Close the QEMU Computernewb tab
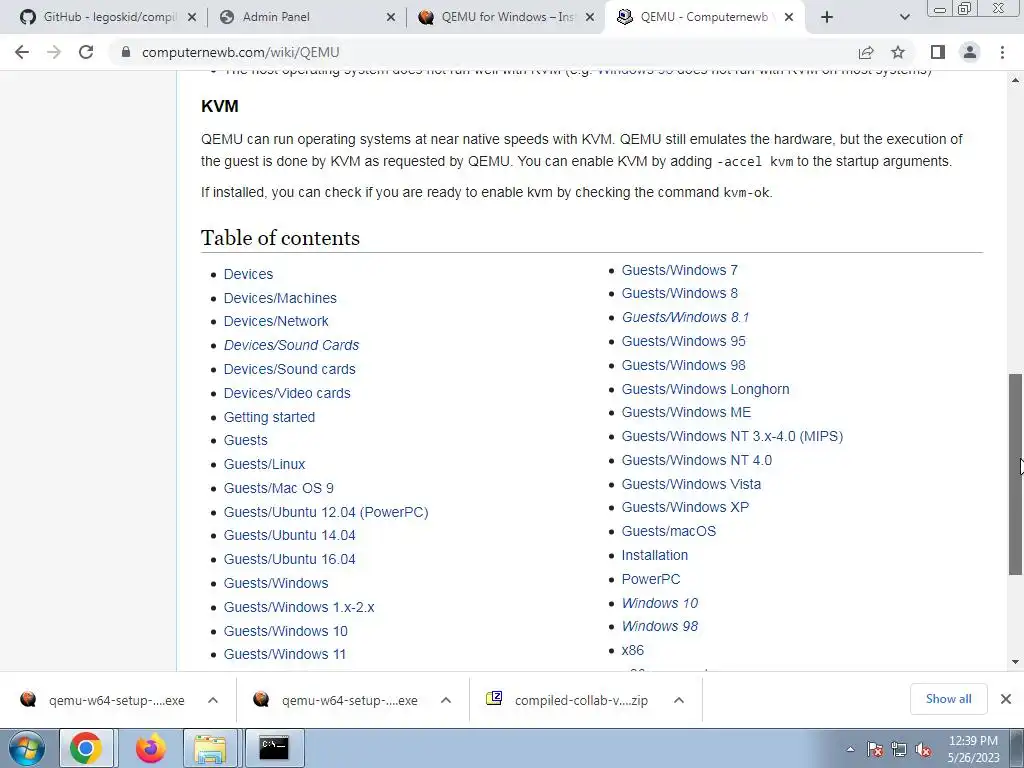This screenshot has height=768, width=1024. [789, 17]
